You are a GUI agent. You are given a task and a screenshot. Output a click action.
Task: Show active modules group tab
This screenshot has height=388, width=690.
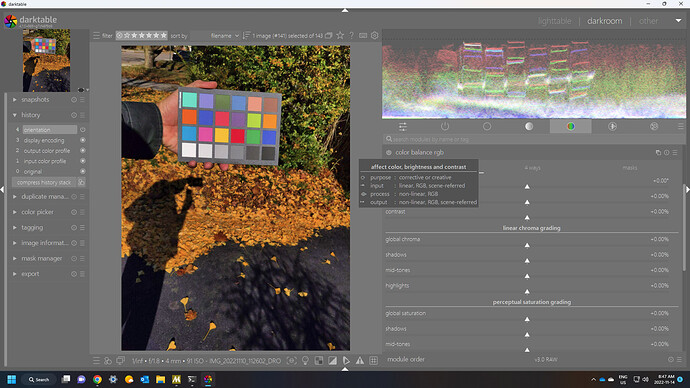[445, 127]
